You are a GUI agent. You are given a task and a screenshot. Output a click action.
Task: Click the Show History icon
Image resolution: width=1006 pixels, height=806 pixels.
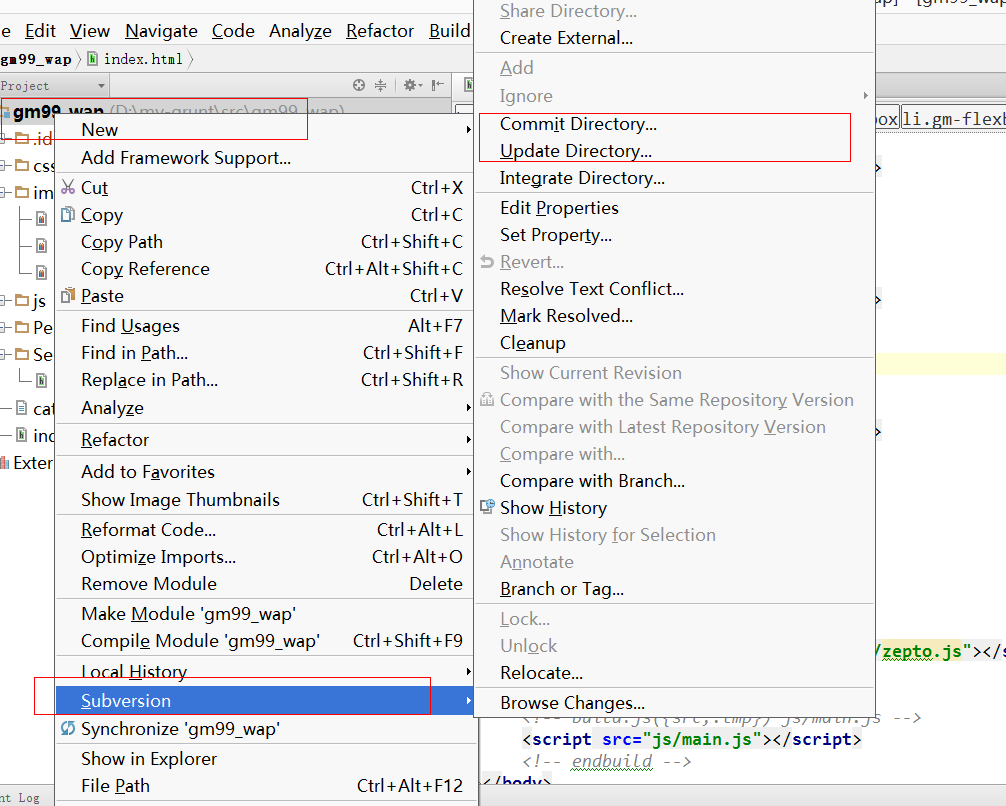click(x=488, y=508)
